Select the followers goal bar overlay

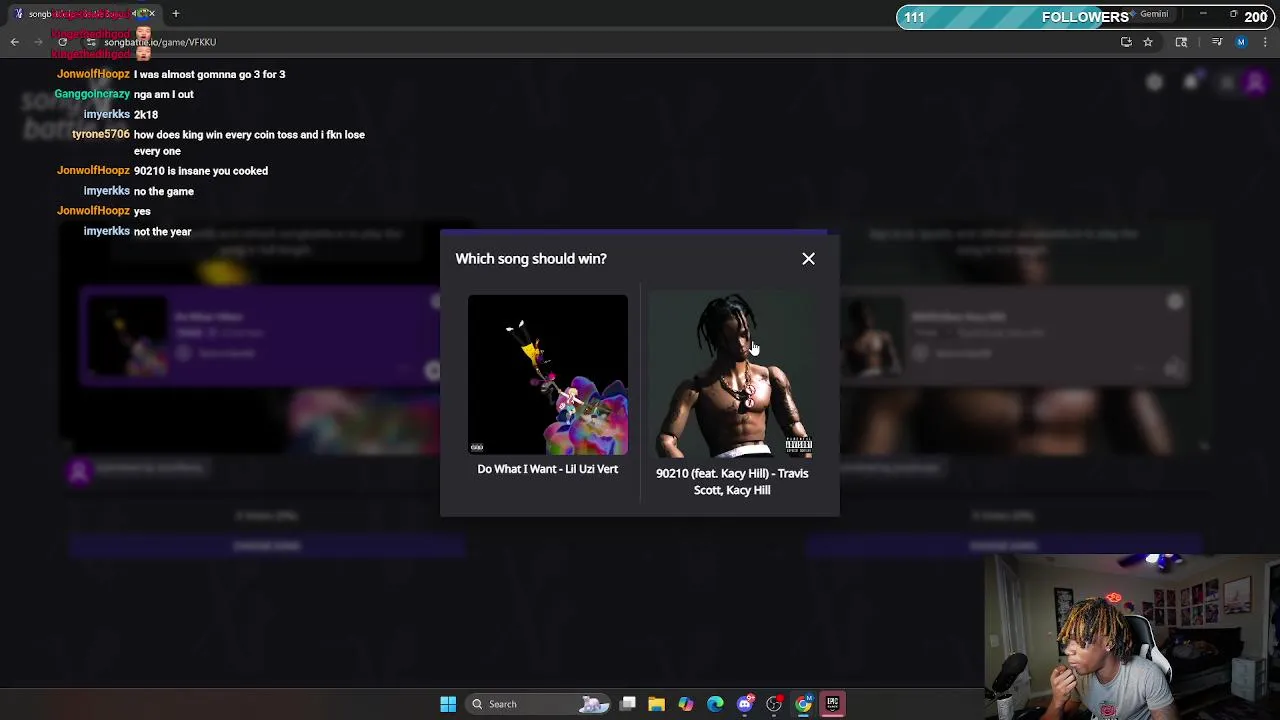click(1087, 17)
